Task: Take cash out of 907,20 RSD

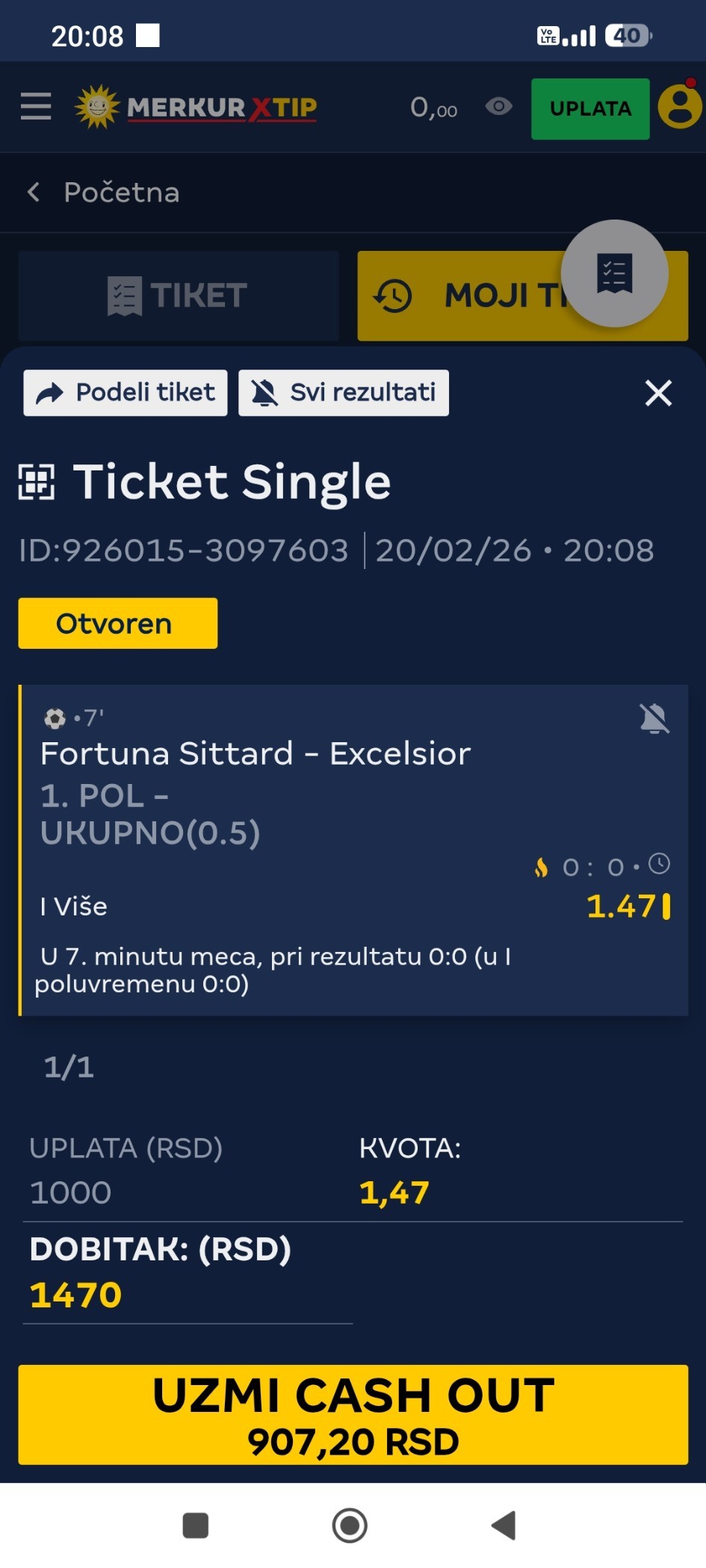Action: [x=353, y=1414]
